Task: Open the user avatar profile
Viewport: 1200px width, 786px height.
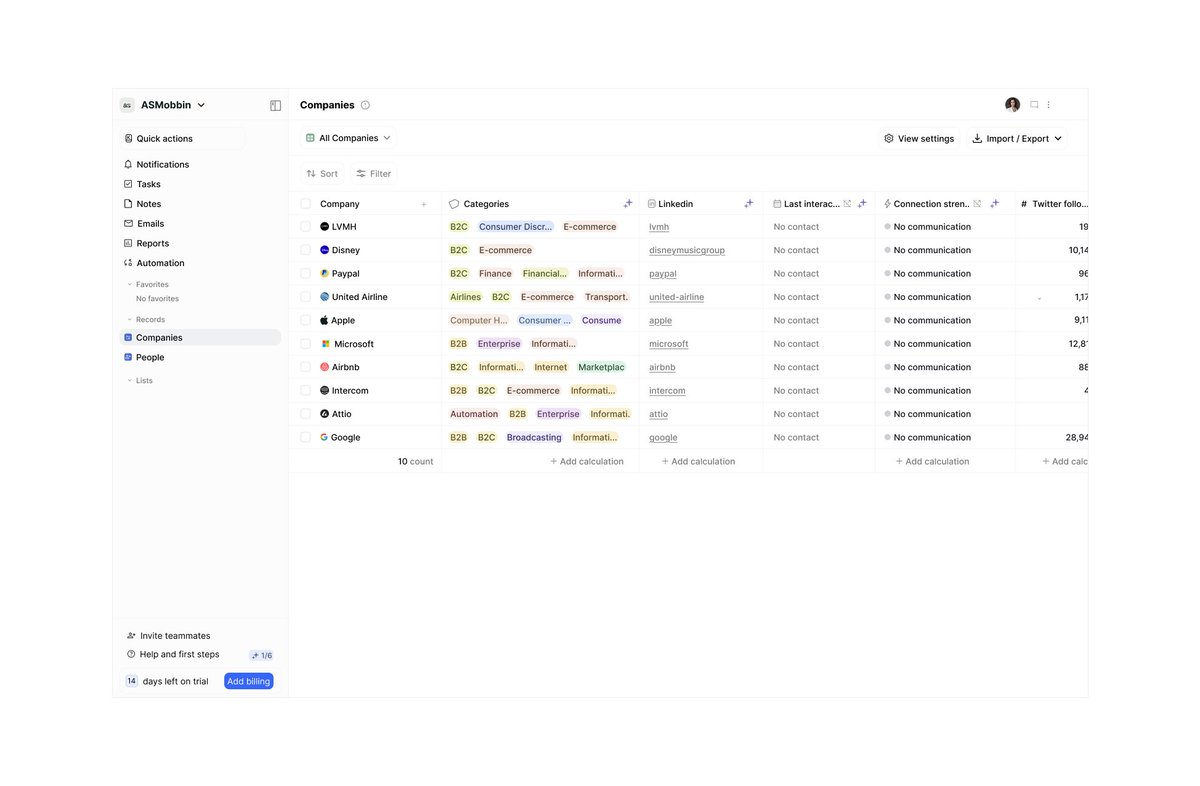Action: pyautogui.click(x=1012, y=105)
